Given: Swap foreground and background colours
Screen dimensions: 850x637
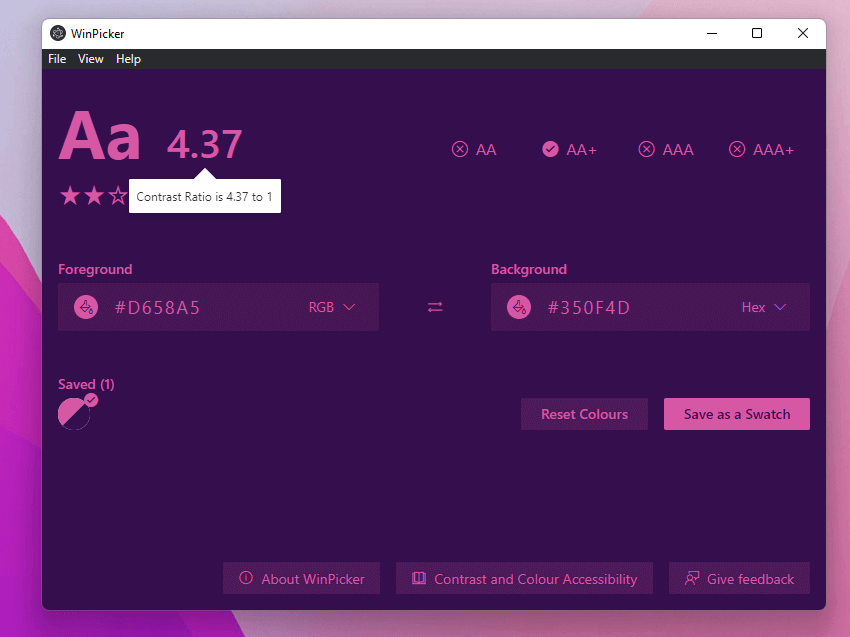Looking at the screenshot, I should pos(434,307).
